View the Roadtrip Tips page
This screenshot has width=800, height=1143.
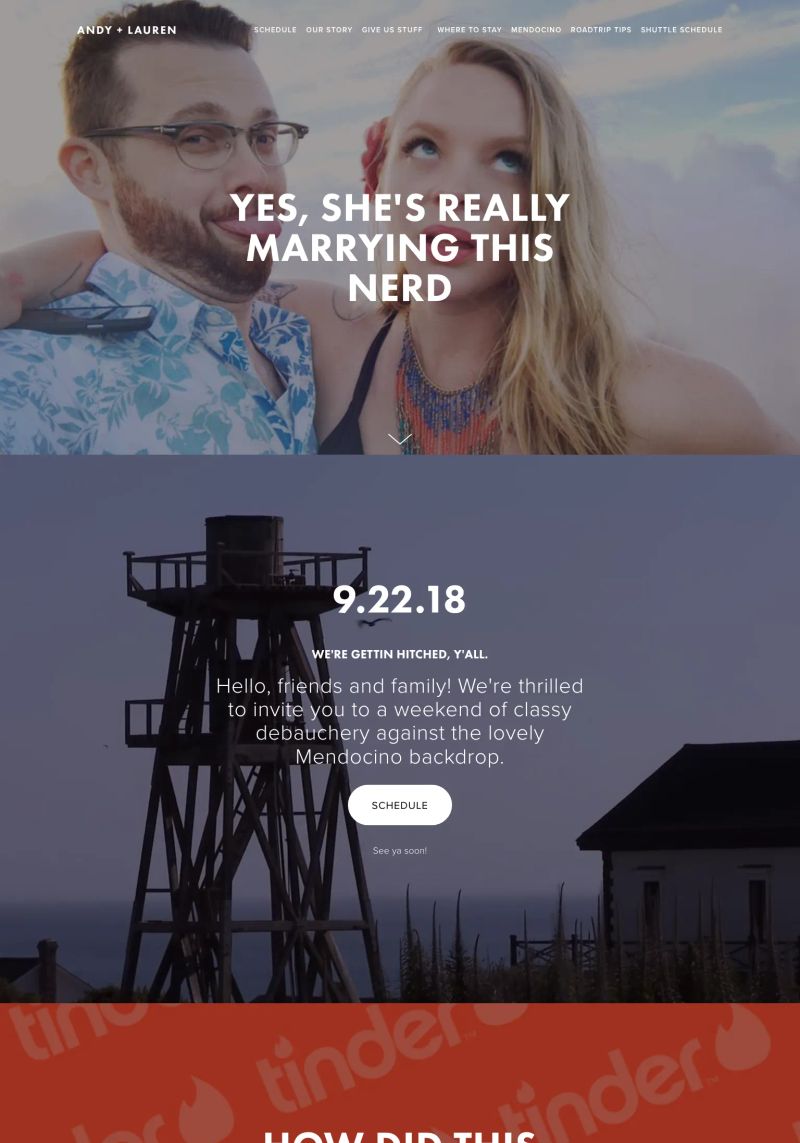pyautogui.click(x=601, y=30)
